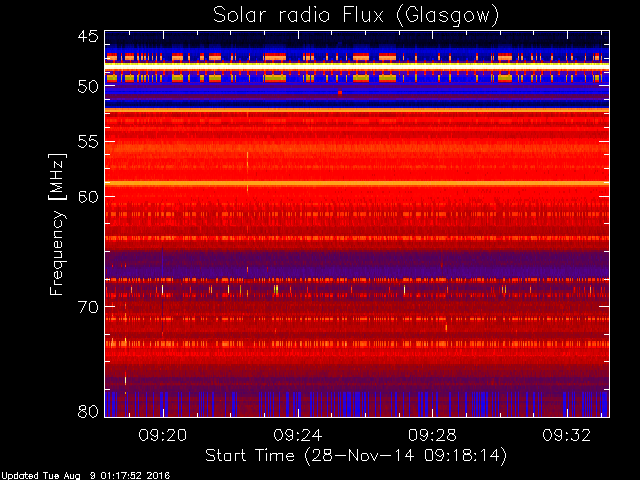Click the bright orange band near 59 MHz
Image resolution: width=640 pixels, height=480 pixels.
[x=356, y=183]
